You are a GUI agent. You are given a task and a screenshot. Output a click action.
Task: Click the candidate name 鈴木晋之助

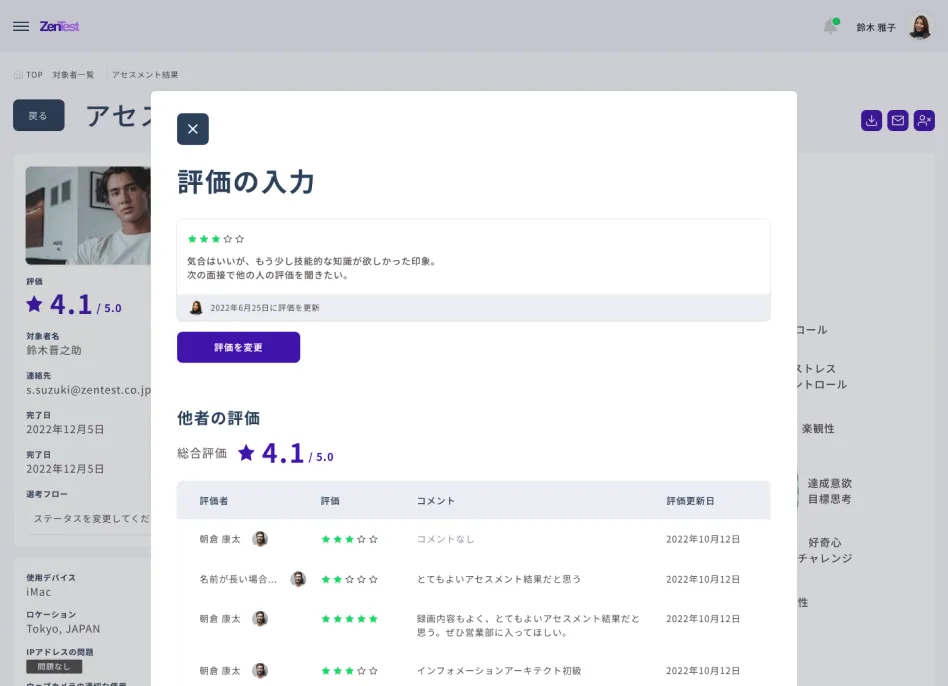coord(54,350)
